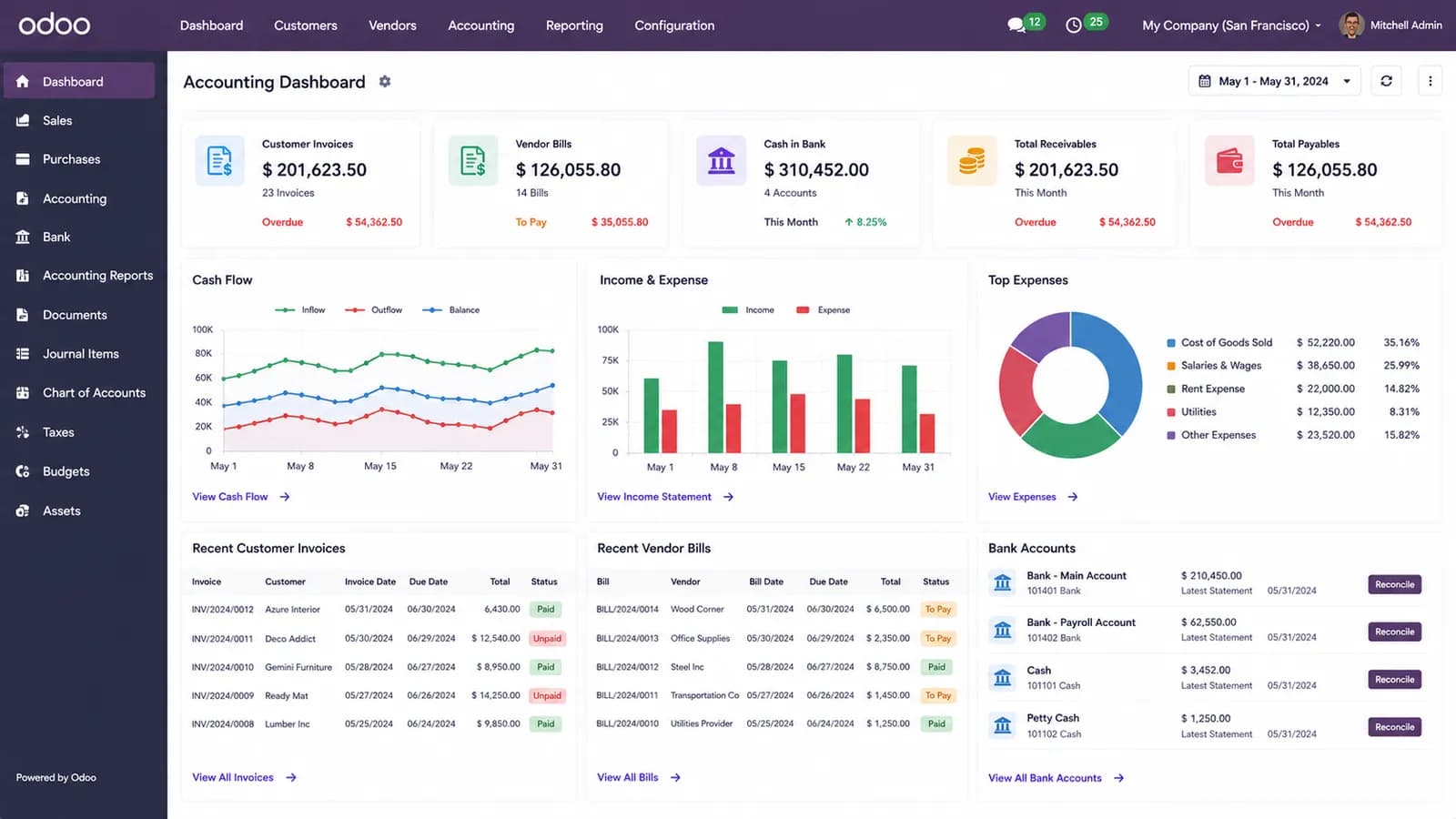Toggle Inflow series in Cash Flow legend
Screen dimensions: 1456x819
[x=300, y=310]
